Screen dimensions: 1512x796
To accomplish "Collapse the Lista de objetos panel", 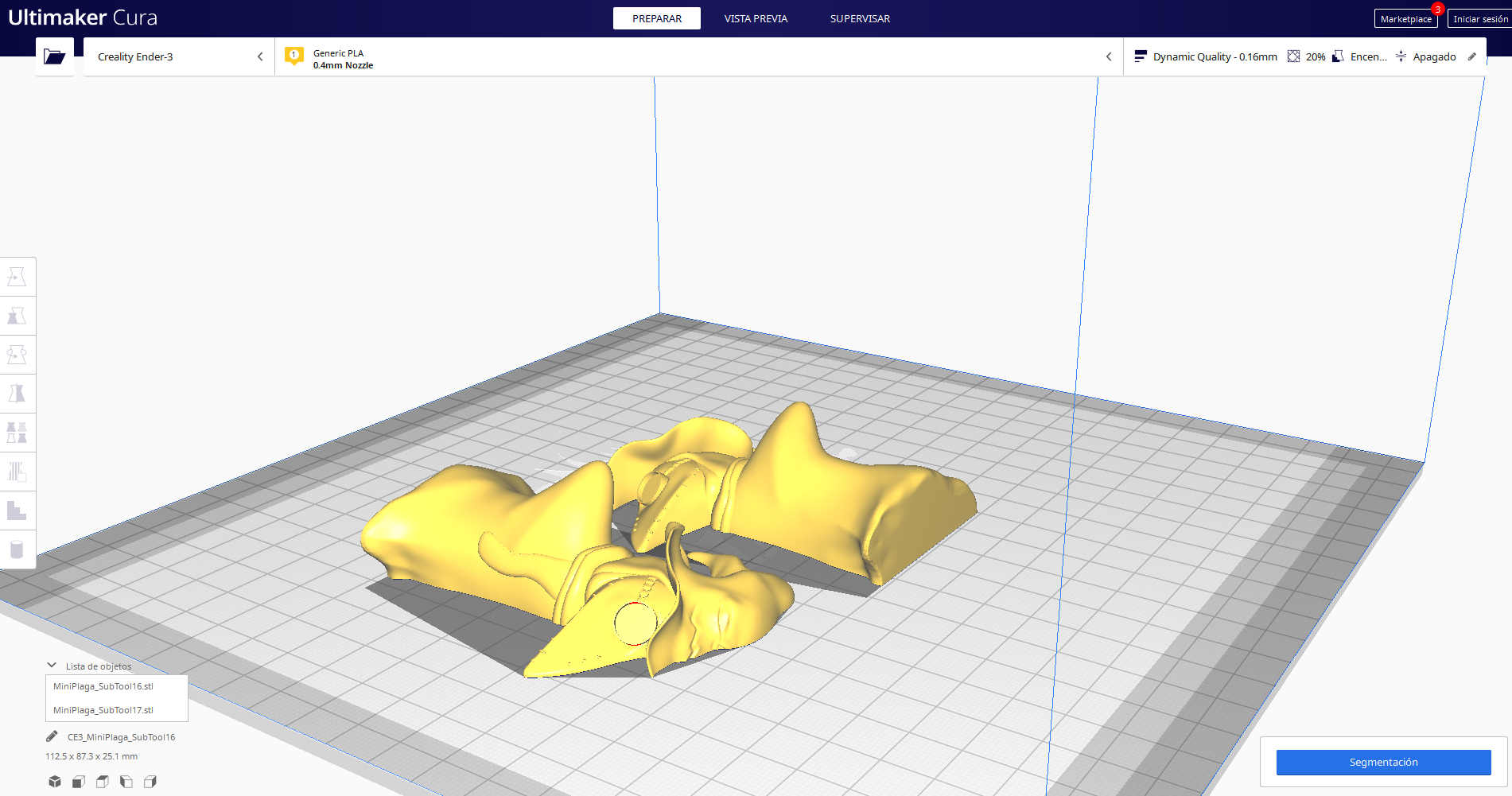I will 52,666.
